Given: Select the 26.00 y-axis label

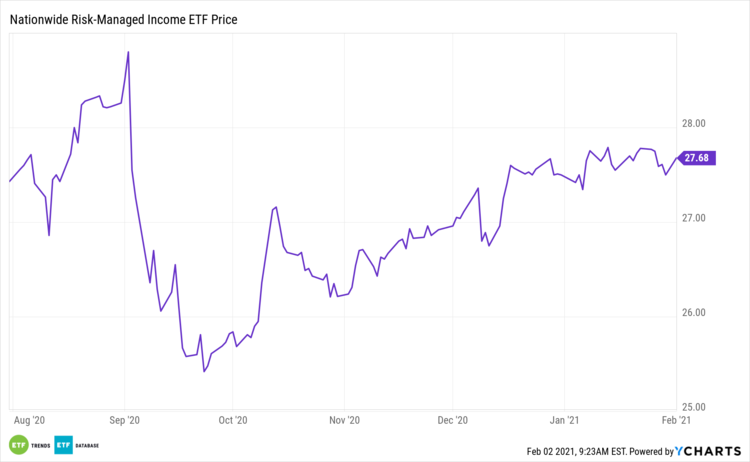Looking at the screenshot, I should tap(692, 313).
